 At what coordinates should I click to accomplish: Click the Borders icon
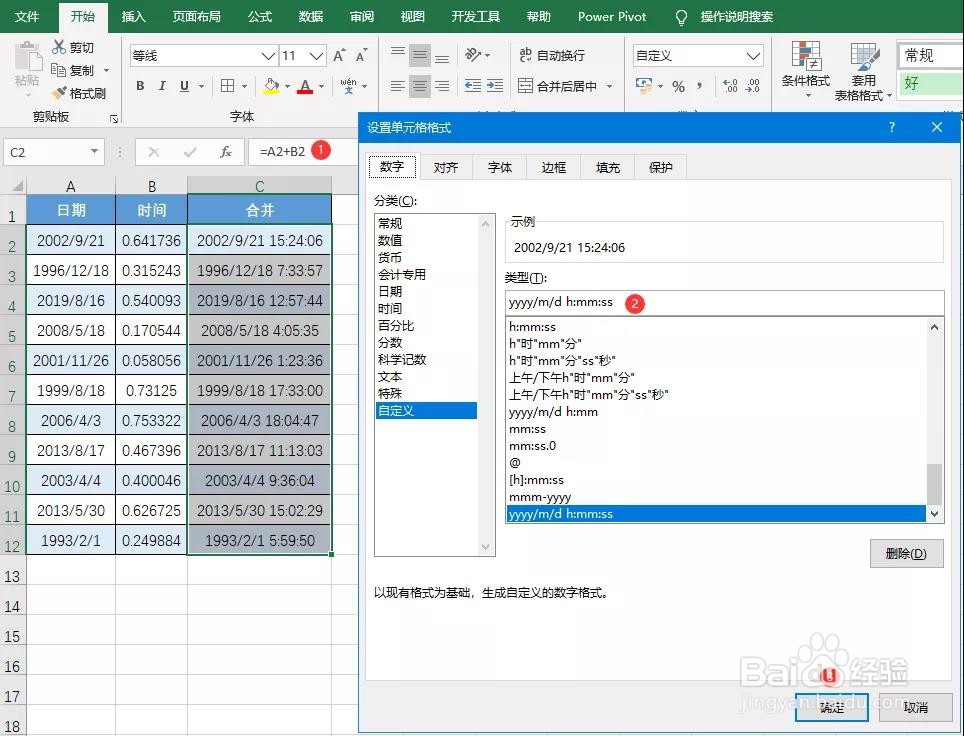[227, 85]
